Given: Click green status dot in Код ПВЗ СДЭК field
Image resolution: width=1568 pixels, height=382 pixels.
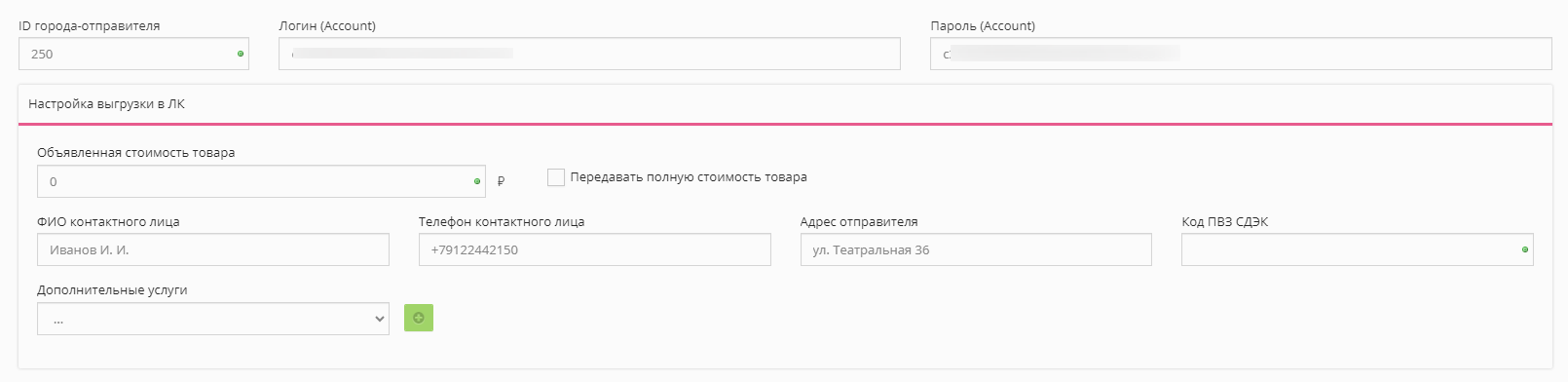Looking at the screenshot, I should [x=1525, y=249].
